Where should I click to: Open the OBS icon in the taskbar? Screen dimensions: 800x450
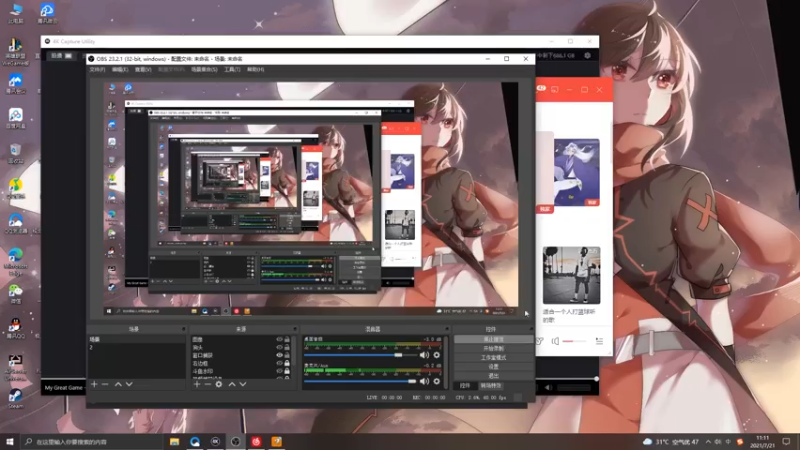point(235,441)
